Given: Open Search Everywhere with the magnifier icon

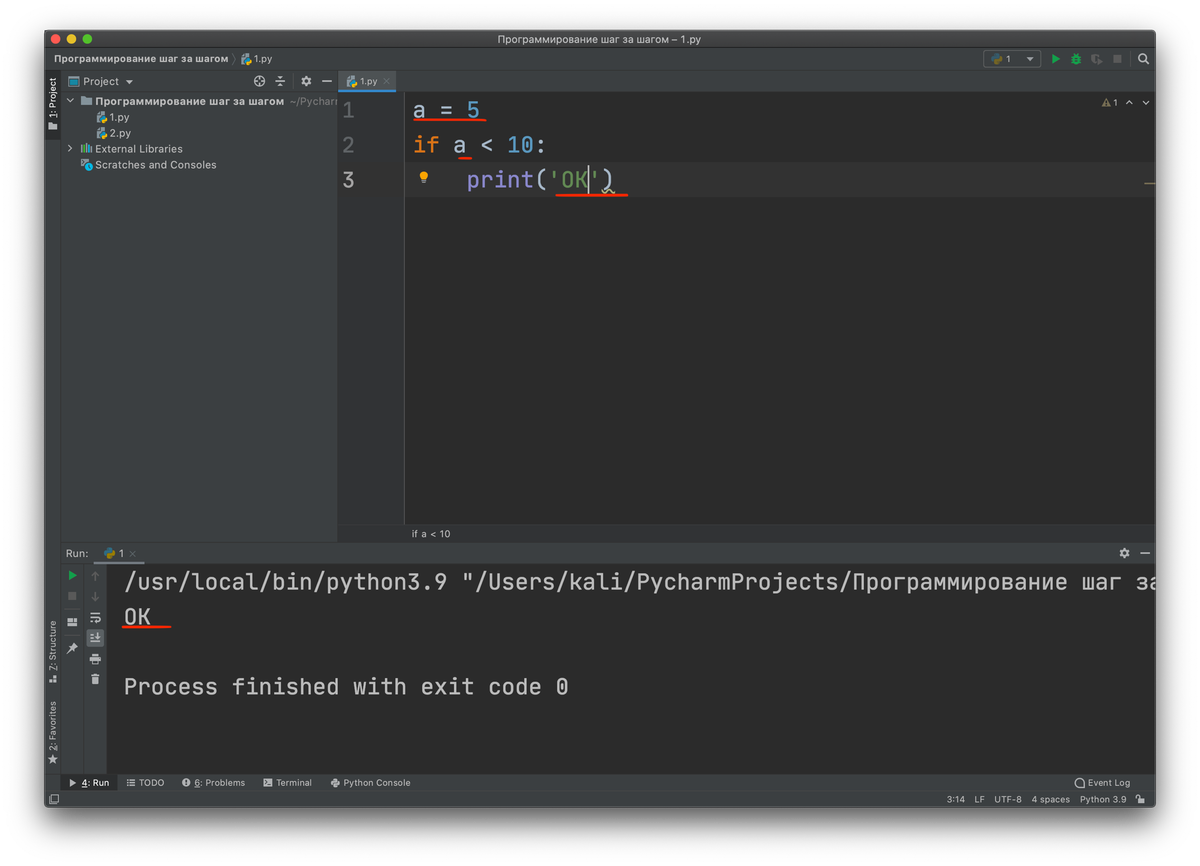Looking at the screenshot, I should click(x=1143, y=59).
